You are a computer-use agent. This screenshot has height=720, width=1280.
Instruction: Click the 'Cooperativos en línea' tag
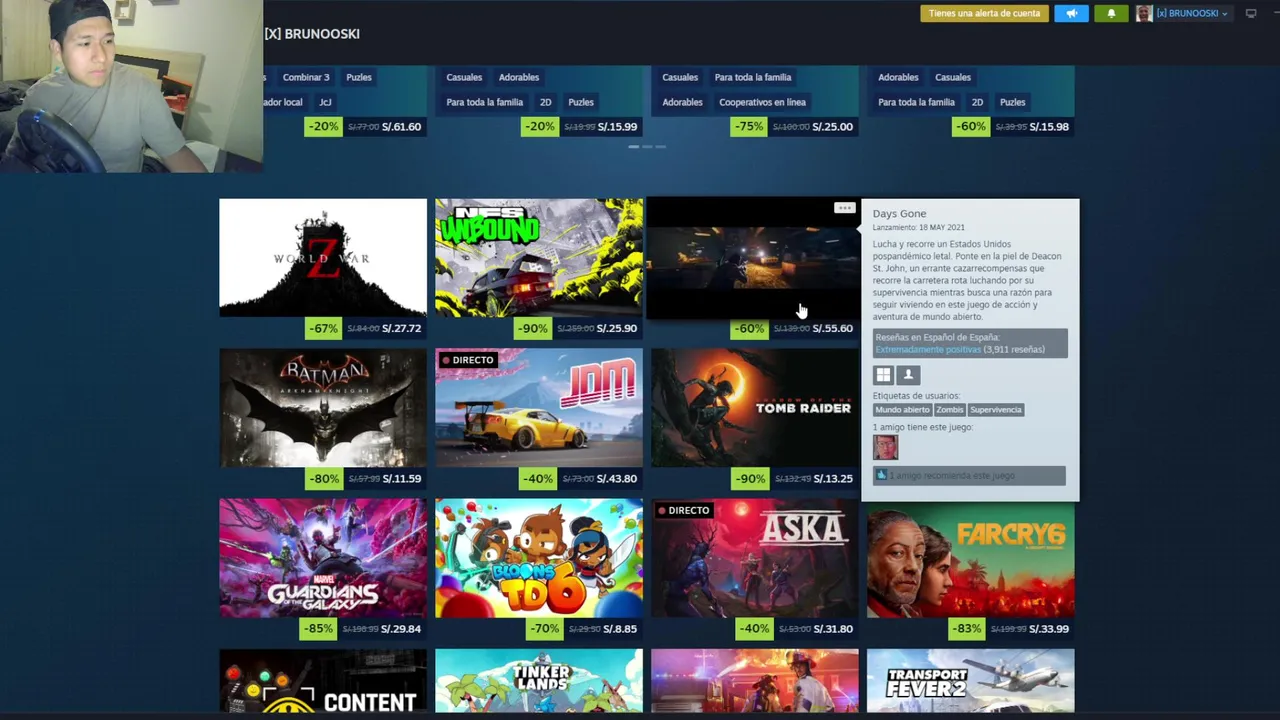(x=762, y=102)
